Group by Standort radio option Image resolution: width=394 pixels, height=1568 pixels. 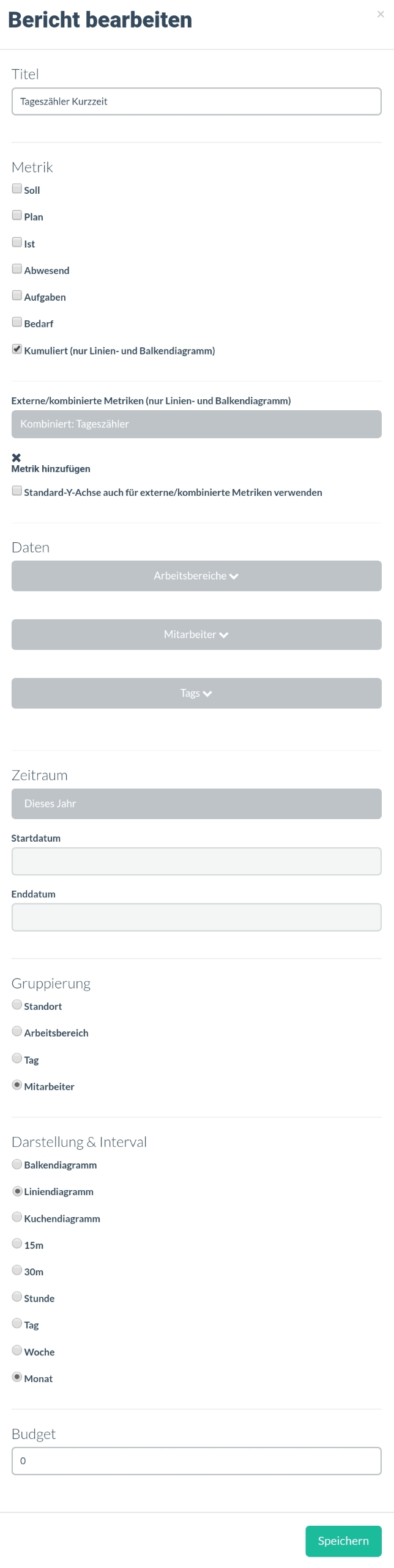tap(17, 1005)
